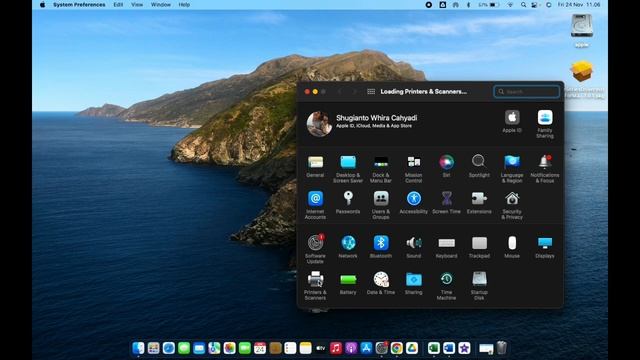The image size is (640, 360).
Task: Open Apple TV from the Dock
Action: pyautogui.click(x=320, y=348)
